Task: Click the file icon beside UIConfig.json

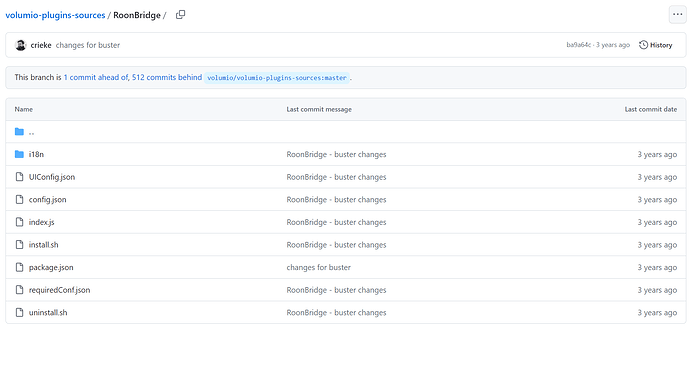Action: [19, 177]
